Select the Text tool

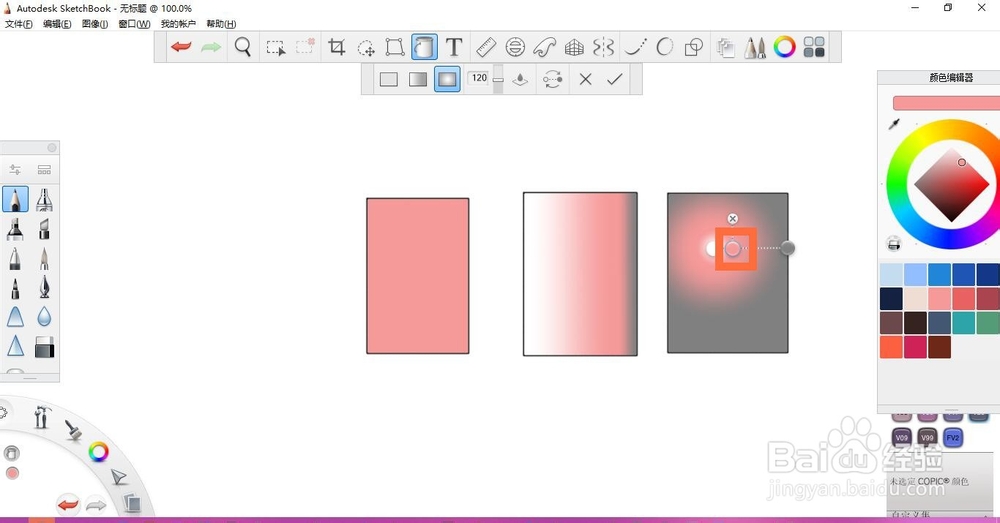(453, 47)
